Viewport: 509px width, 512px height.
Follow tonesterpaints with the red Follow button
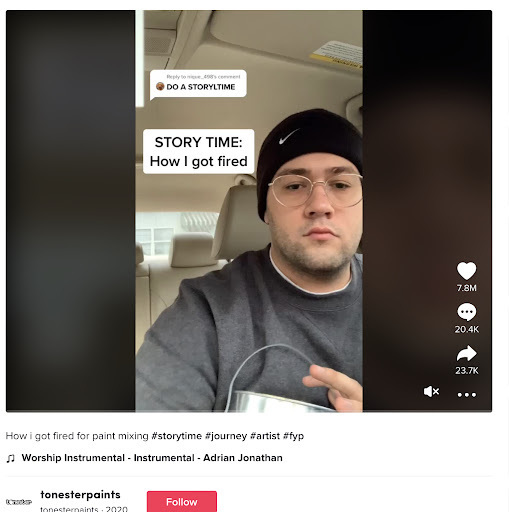[182, 501]
